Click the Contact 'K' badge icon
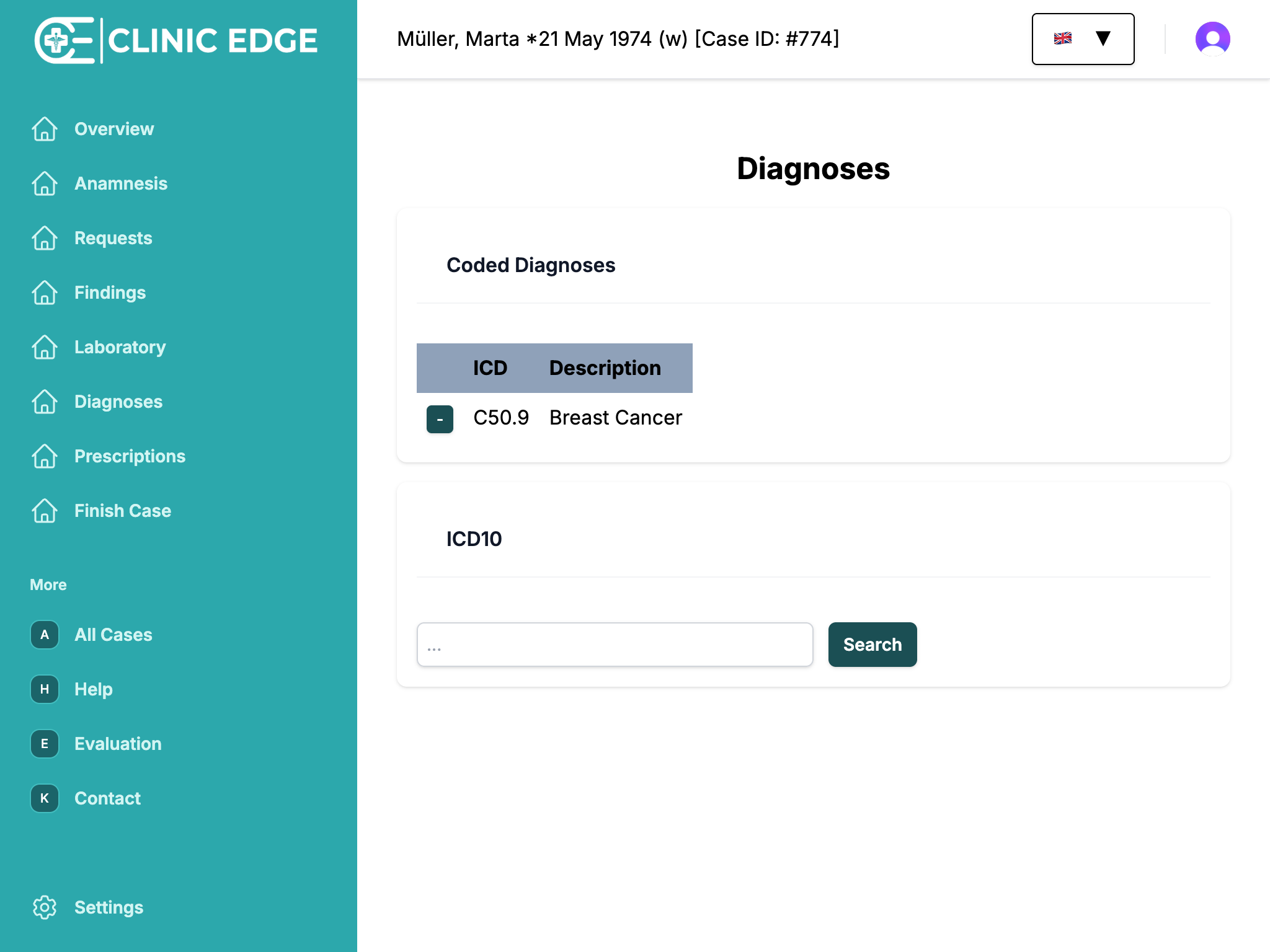Image resolution: width=1270 pixels, height=952 pixels. [x=45, y=798]
